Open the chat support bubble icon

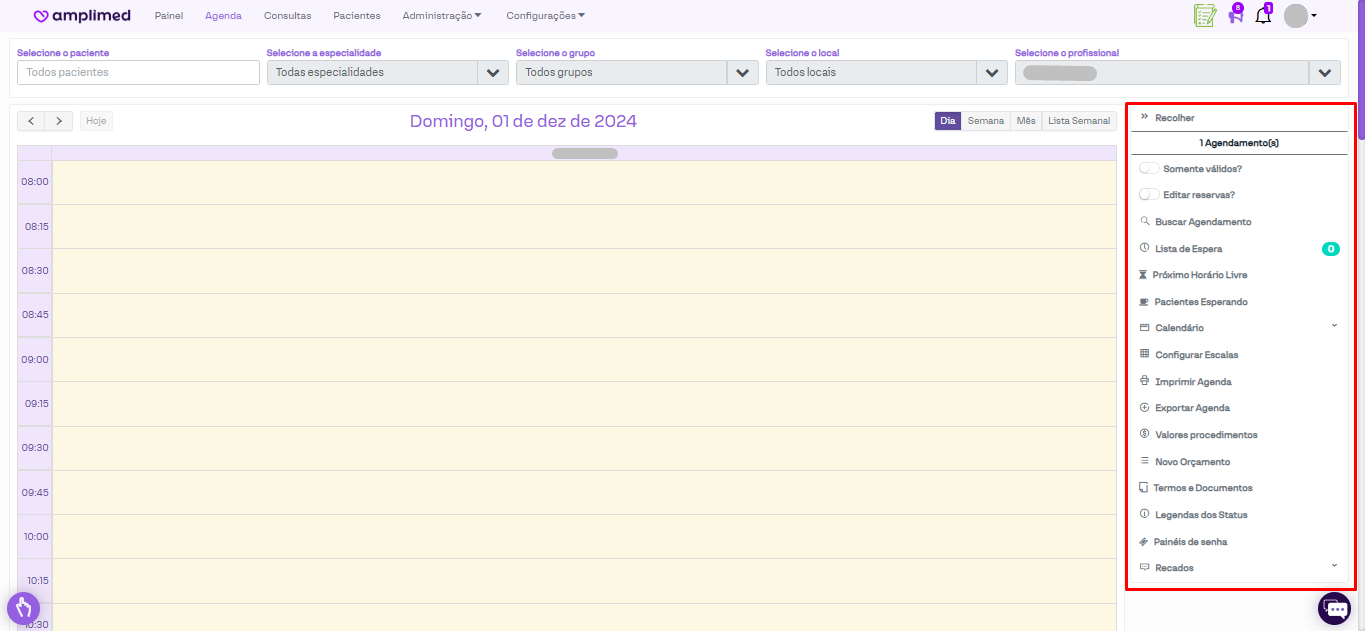tap(1334, 608)
